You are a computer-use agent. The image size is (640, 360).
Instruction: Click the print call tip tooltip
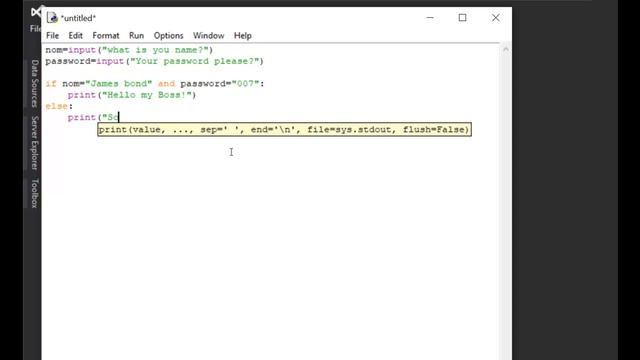pos(284,129)
